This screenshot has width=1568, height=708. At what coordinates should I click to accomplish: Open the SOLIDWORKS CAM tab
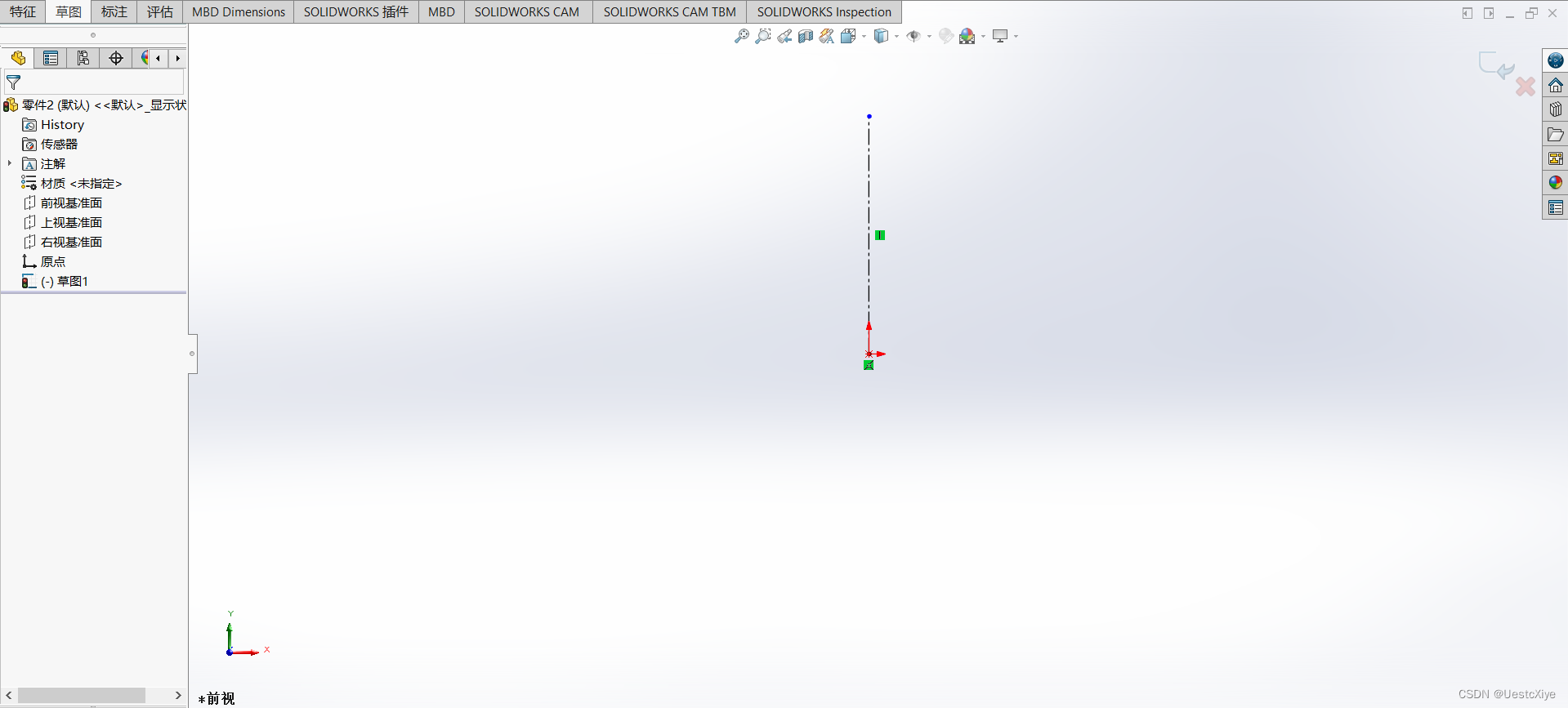(x=527, y=11)
